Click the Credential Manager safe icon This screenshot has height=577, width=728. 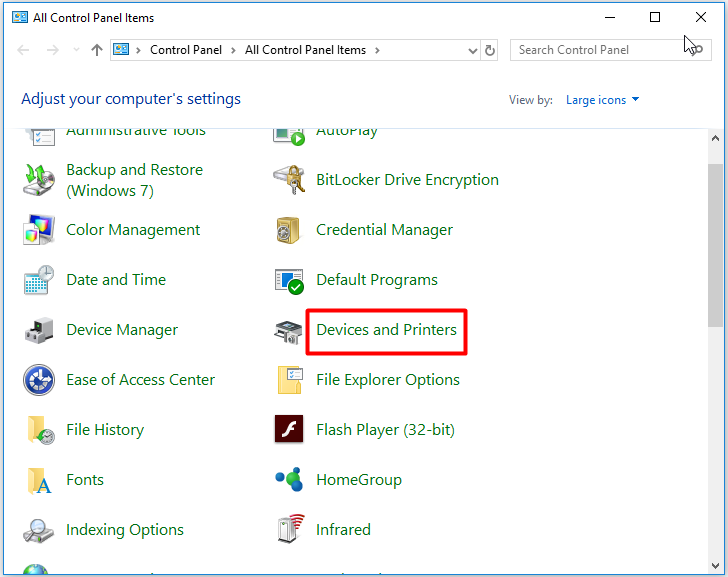289,230
